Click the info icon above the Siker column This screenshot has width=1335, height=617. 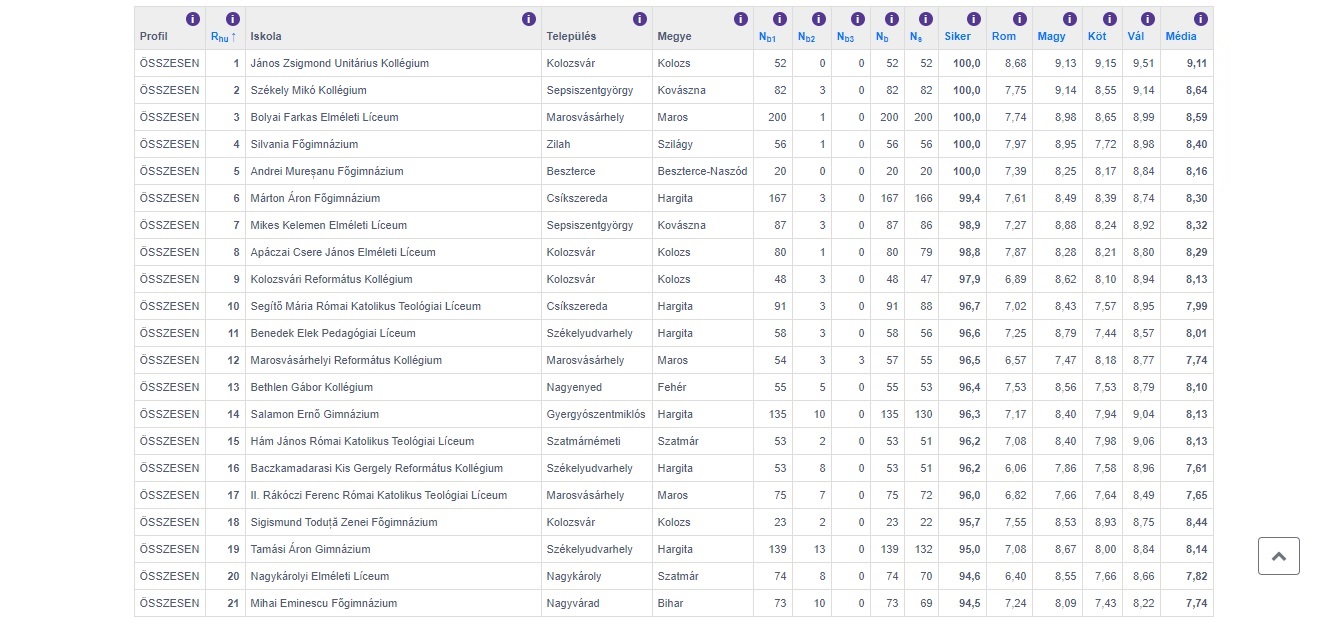coord(969,19)
